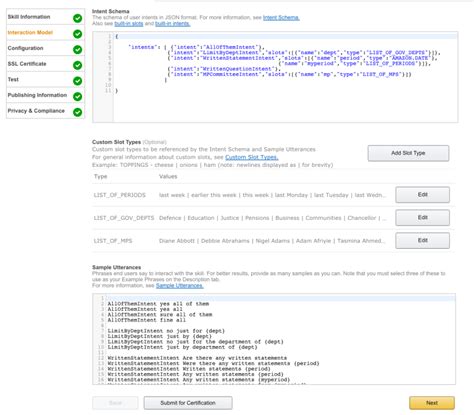Screen dimensions: 474x415
Task: Click green checkmark beside Publishing Information
Action: tap(78, 97)
